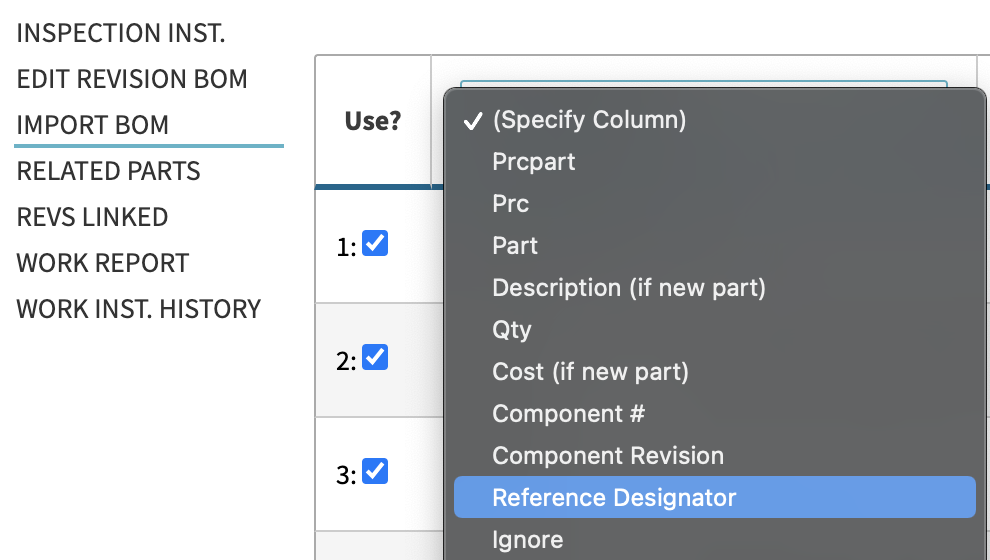This screenshot has width=990, height=560.
Task: Choose the Ignore option
Action: pyautogui.click(x=715, y=540)
